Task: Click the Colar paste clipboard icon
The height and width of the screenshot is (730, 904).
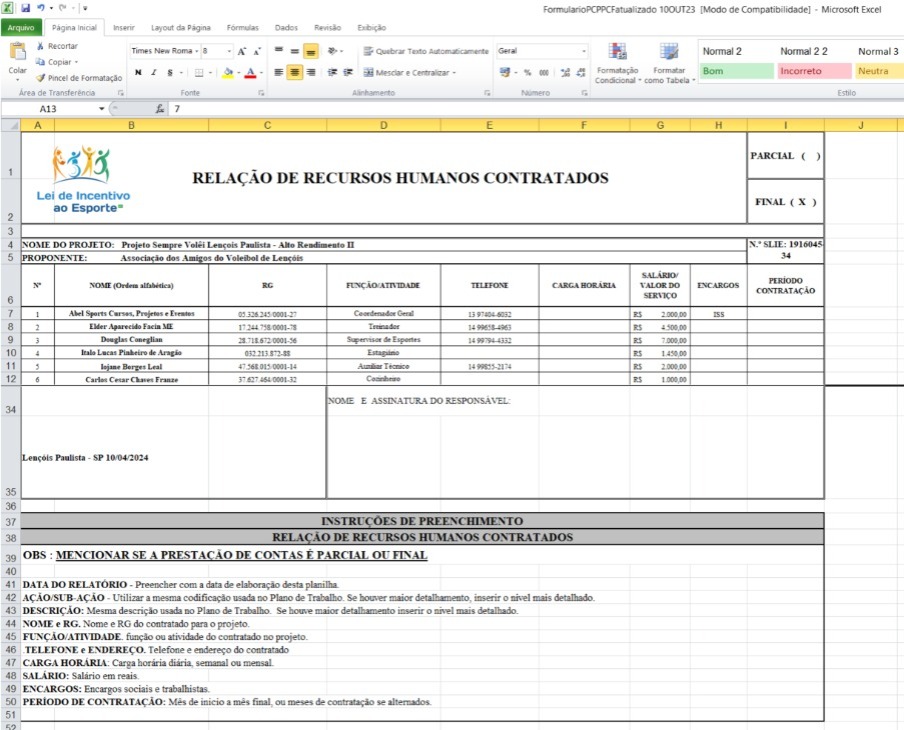Action: click(x=18, y=52)
